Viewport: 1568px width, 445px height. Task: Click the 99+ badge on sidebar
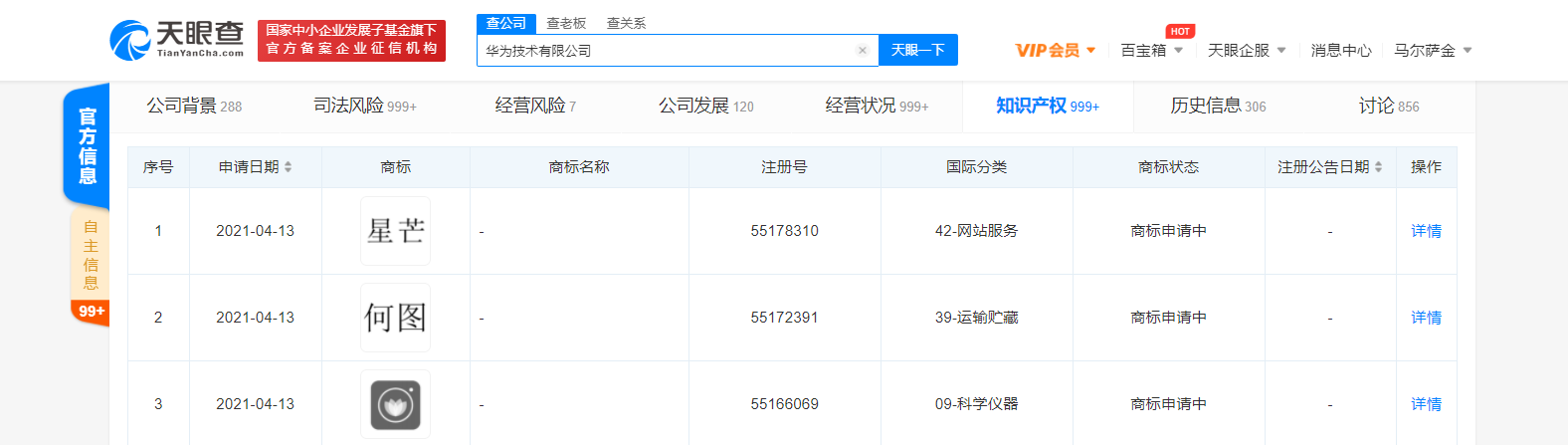point(92,312)
